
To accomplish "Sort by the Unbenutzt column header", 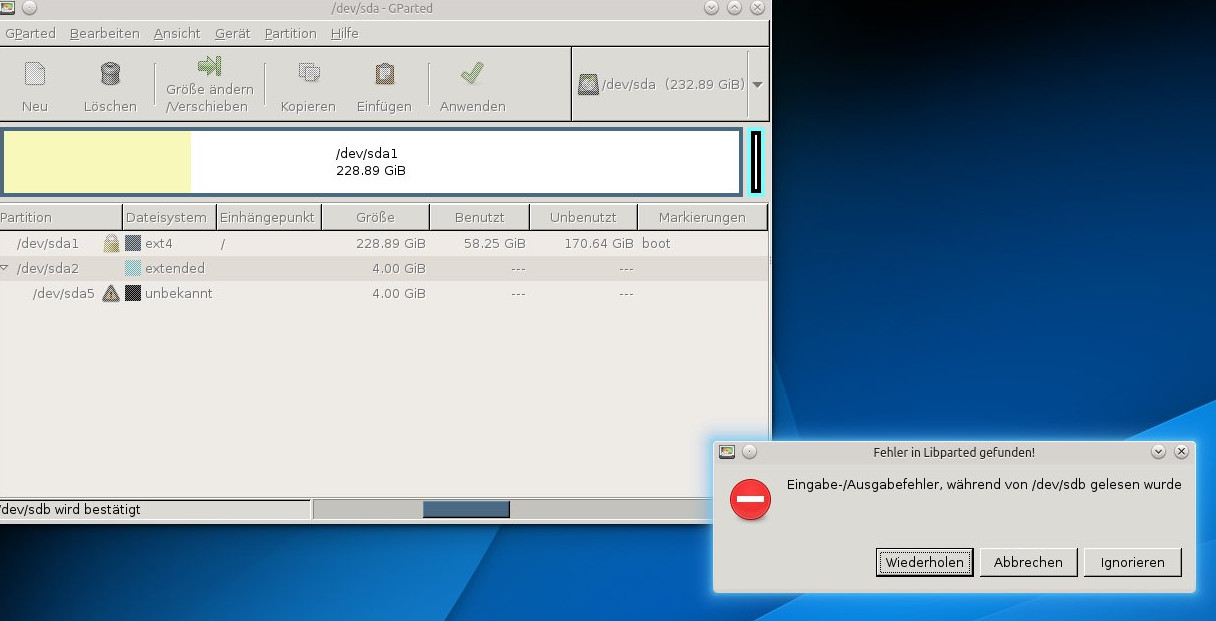I will click(583, 217).
